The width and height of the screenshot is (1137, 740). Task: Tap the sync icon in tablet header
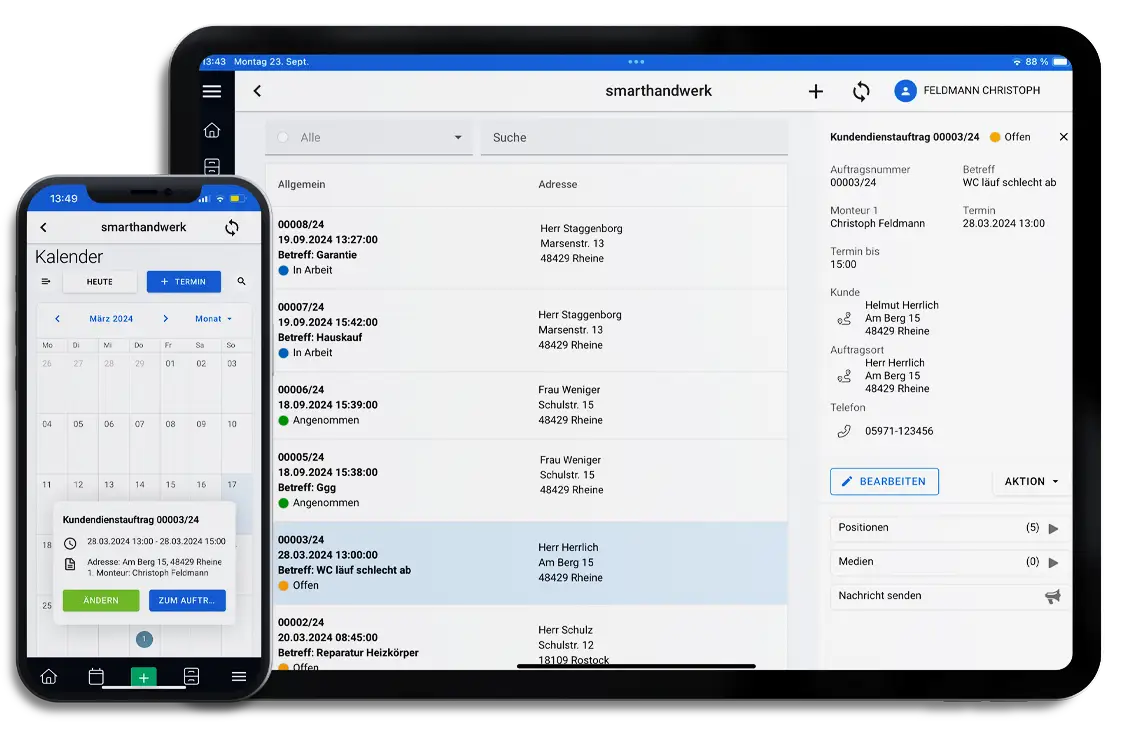861,91
